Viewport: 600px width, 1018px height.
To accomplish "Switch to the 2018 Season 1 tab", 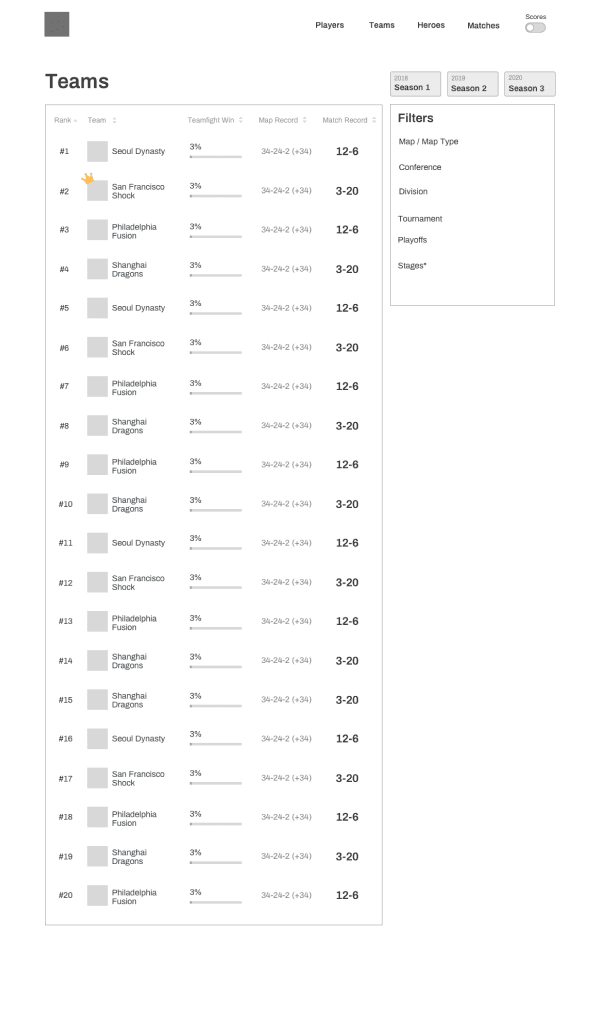I will click(x=416, y=84).
